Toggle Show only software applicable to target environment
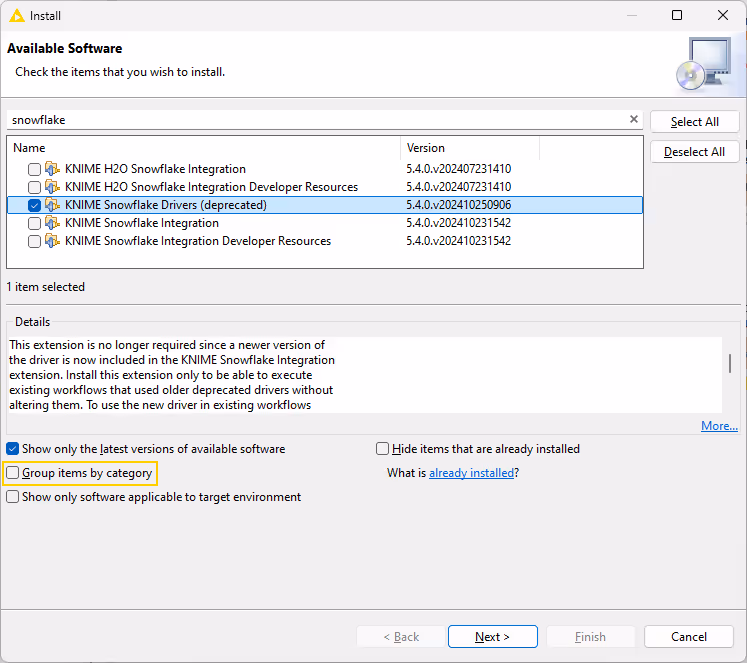 click(13, 497)
